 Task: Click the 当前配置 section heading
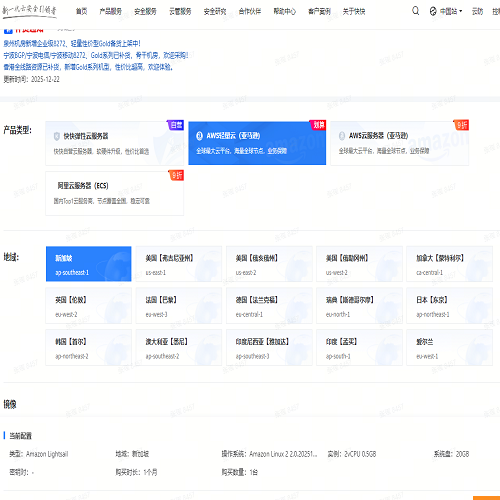point(20,436)
